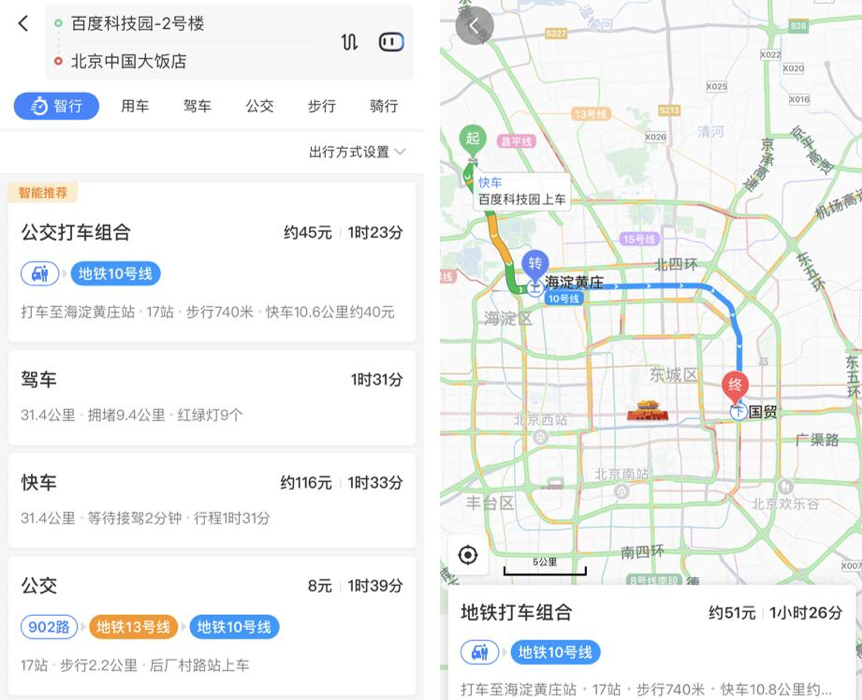Tap the taxi icon in the 公交打车组合 card

click(40, 273)
